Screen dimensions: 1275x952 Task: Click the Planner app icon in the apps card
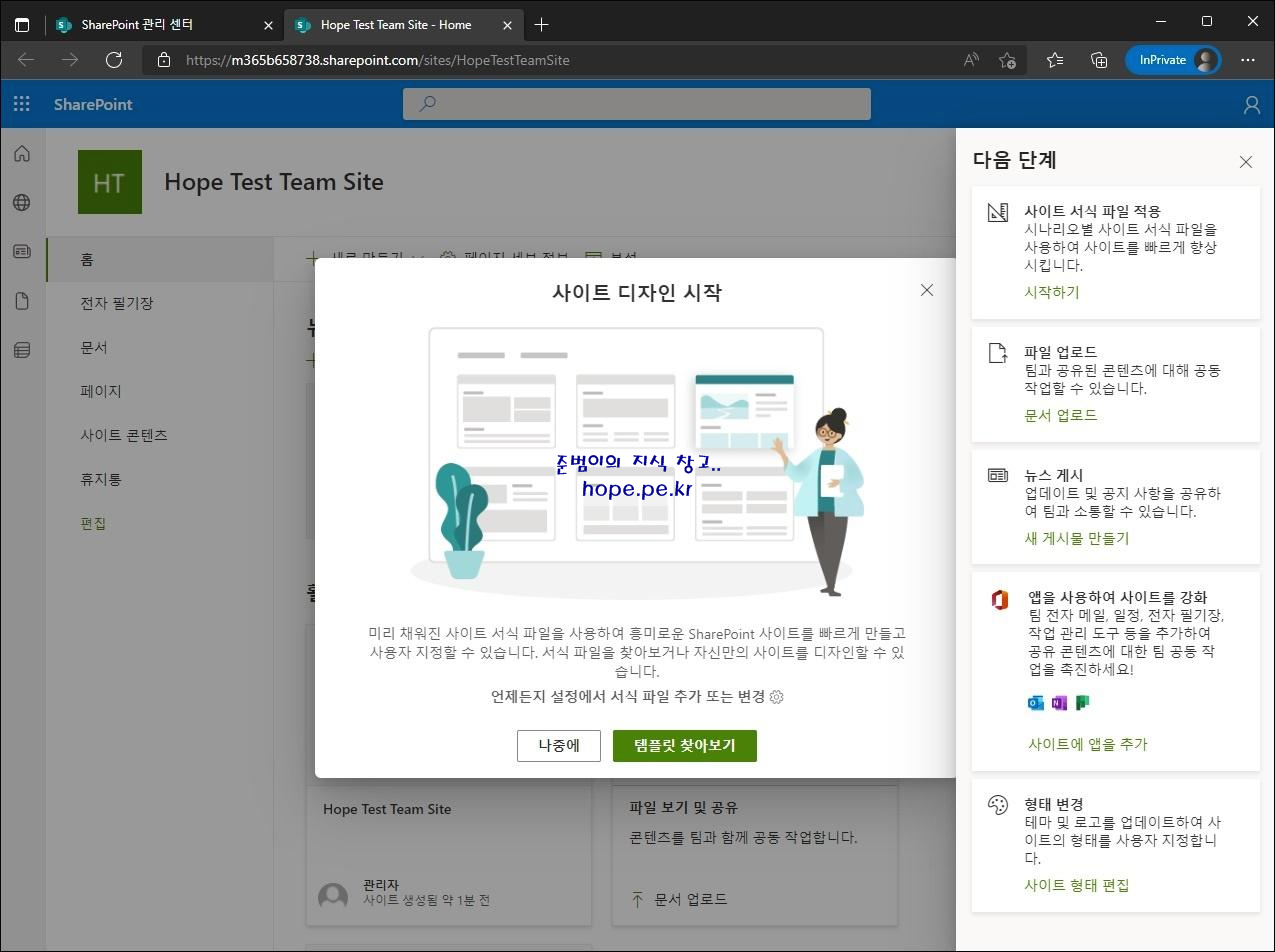(x=1082, y=703)
